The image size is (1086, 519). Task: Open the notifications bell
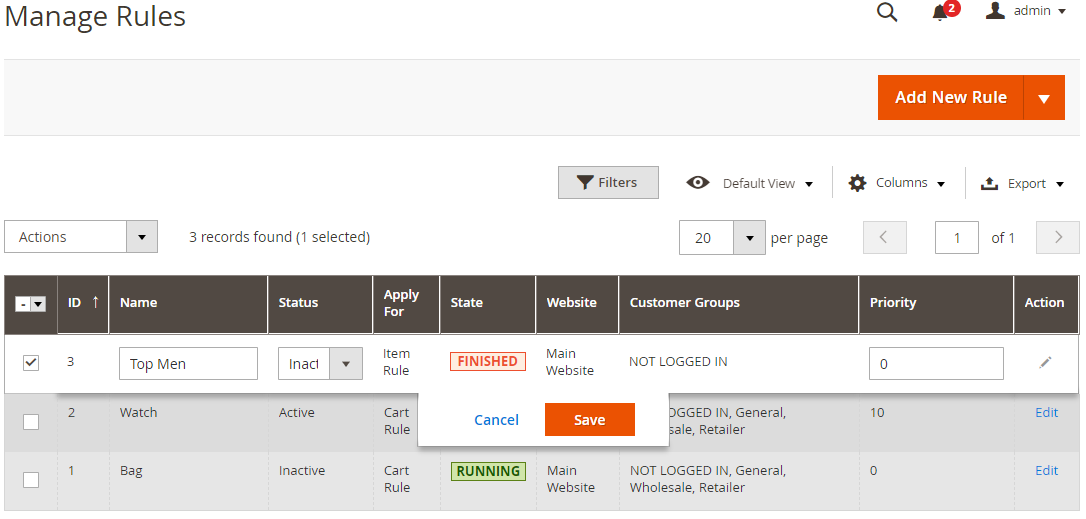coord(940,12)
